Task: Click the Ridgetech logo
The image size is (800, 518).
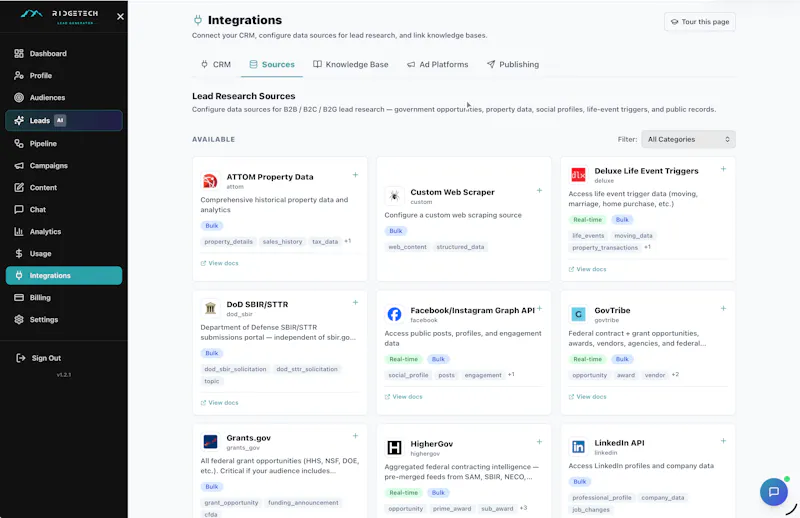Action: pos(60,16)
